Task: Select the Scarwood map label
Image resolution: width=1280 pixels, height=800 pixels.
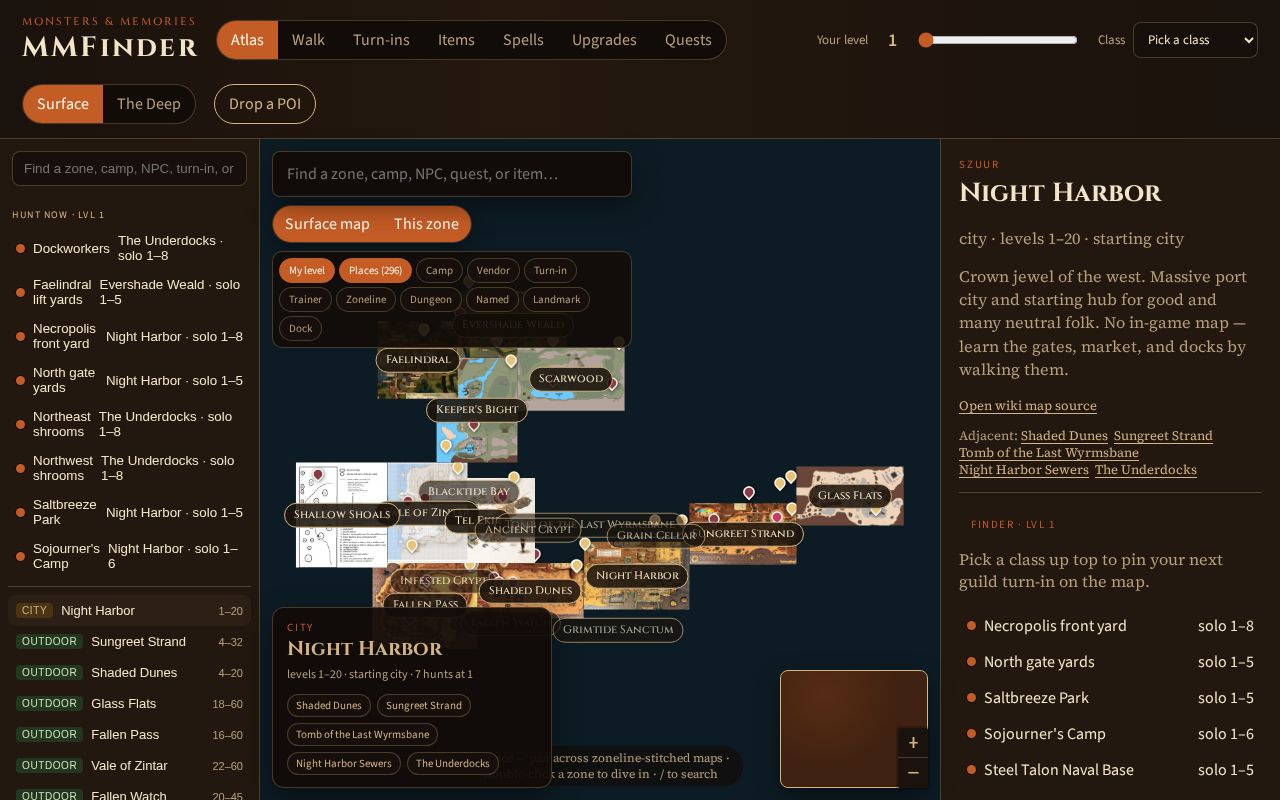Action: pos(571,378)
